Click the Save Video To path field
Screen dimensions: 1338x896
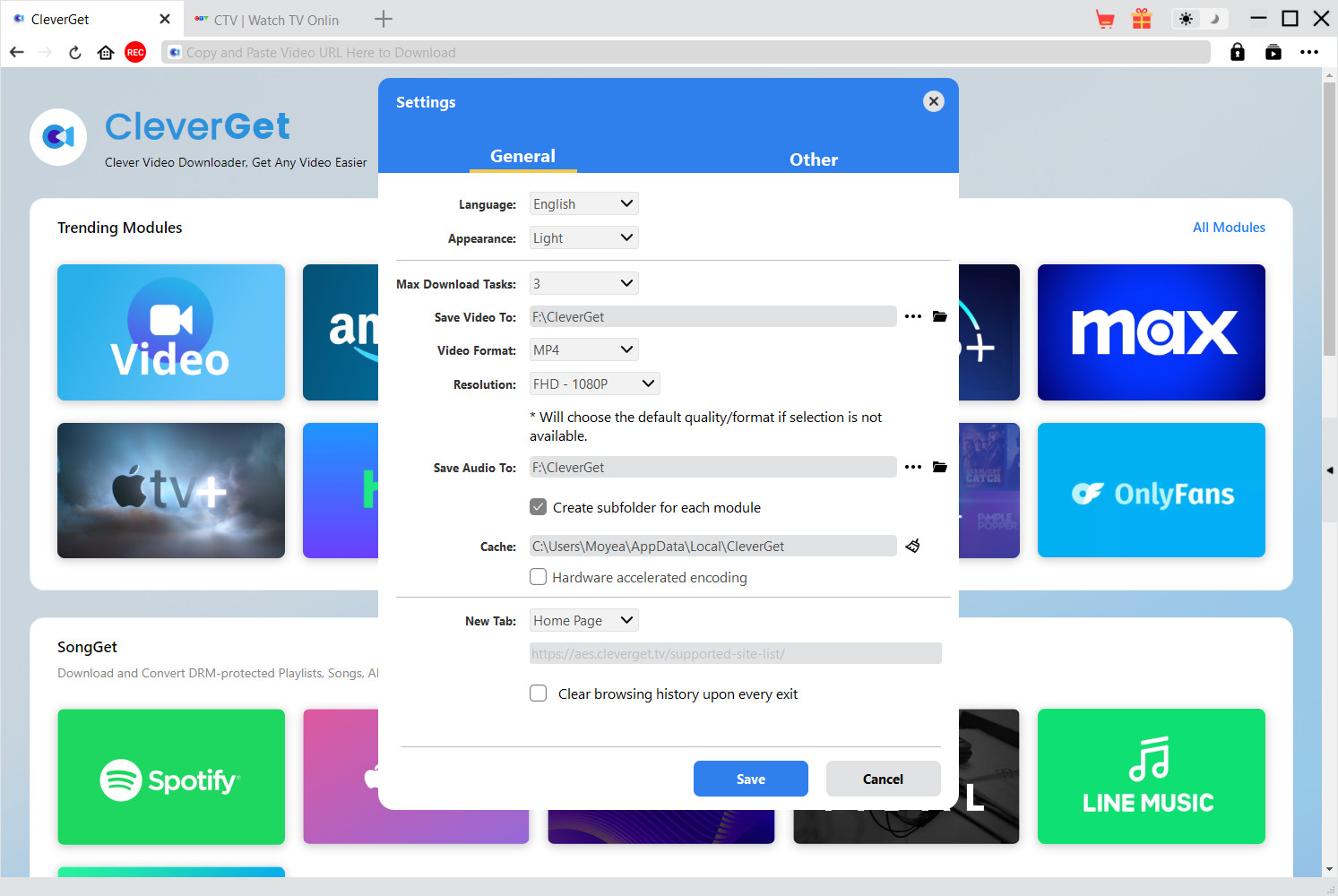coord(713,316)
